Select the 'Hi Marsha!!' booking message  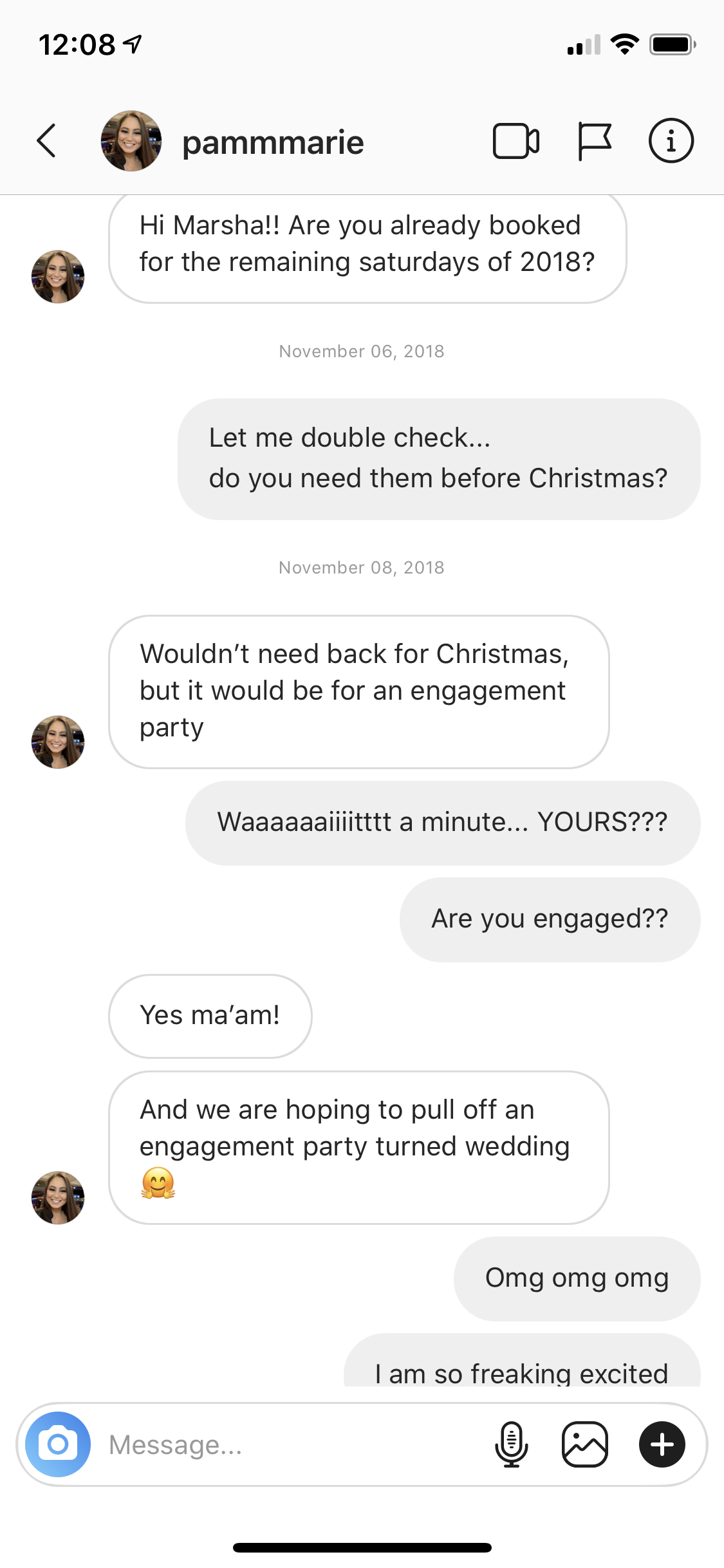[367, 248]
